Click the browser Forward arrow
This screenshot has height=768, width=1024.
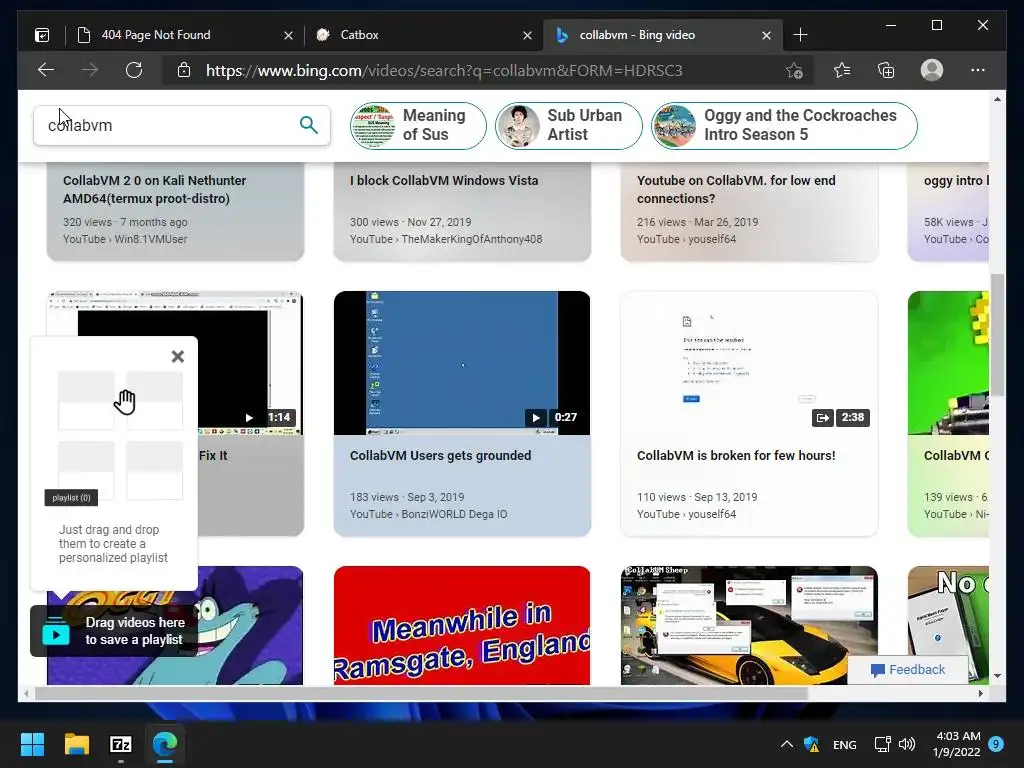[x=90, y=70]
